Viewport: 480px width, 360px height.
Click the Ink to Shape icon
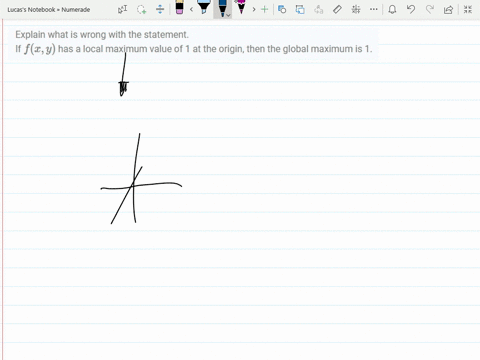[x=300, y=9]
